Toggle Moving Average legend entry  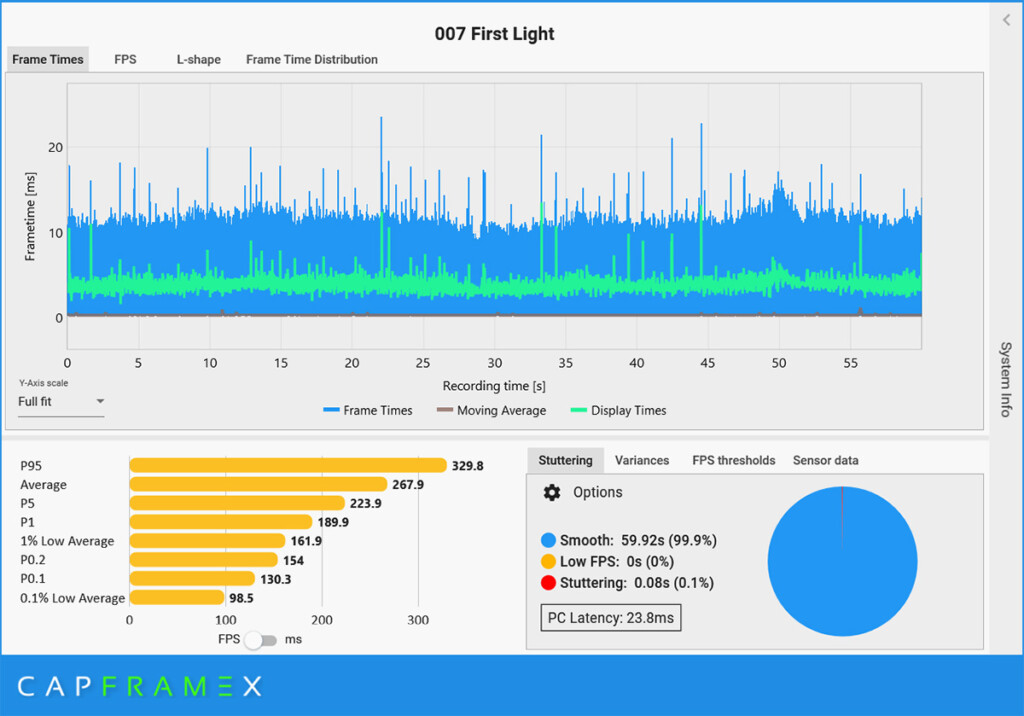492,410
